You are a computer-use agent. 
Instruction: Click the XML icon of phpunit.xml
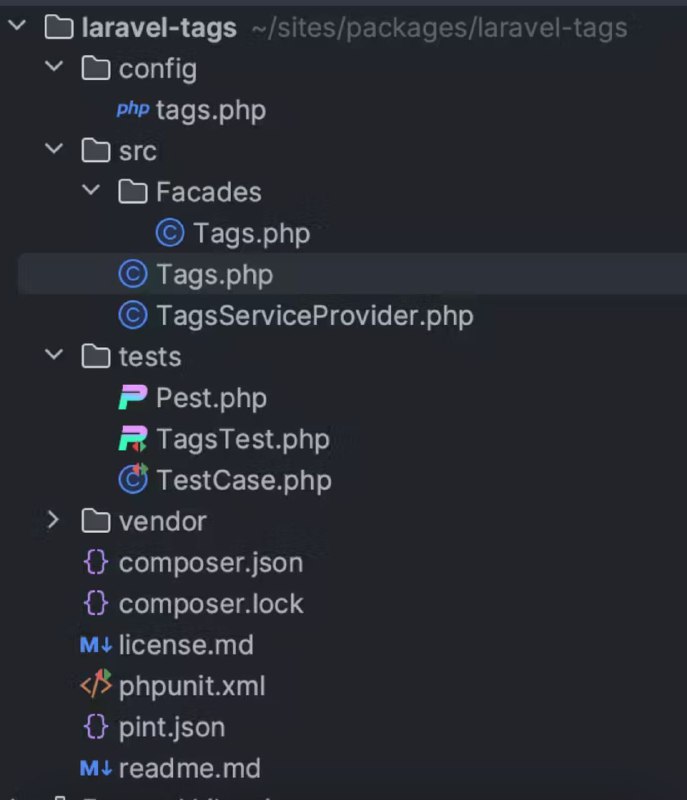(96, 684)
